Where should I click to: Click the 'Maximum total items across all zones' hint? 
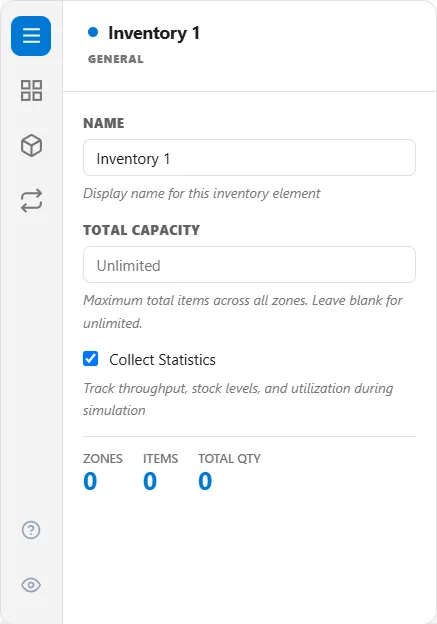243,312
